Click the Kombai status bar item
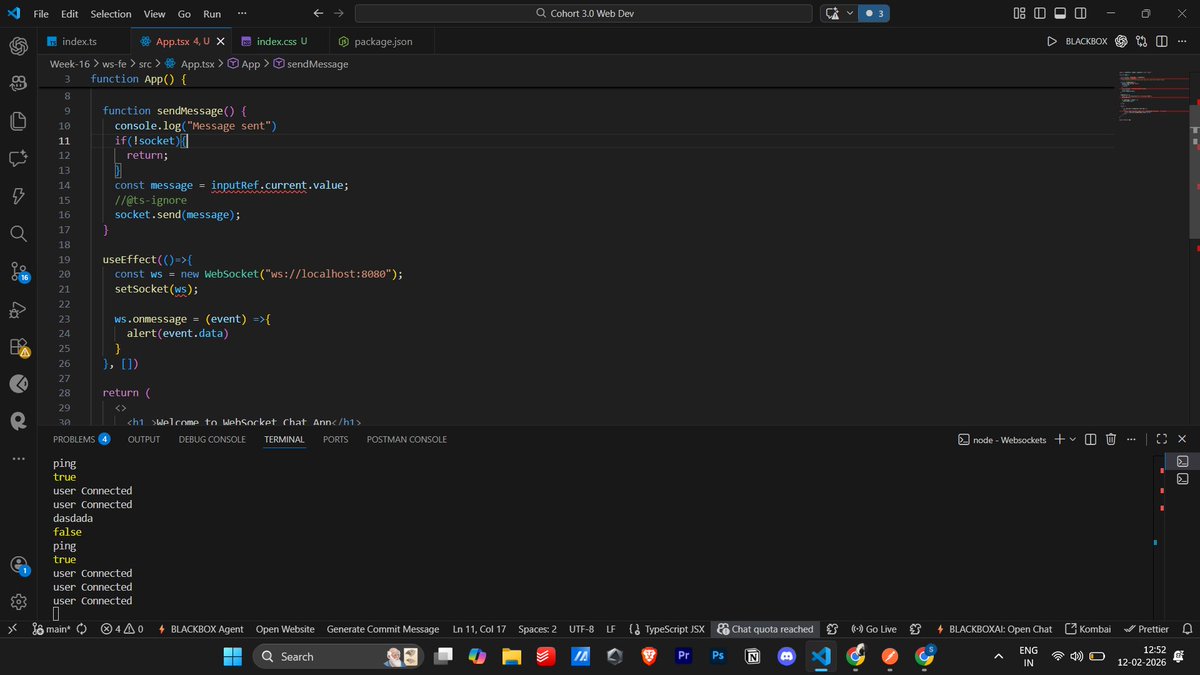Image resolution: width=1200 pixels, height=675 pixels. (1089, 629)
